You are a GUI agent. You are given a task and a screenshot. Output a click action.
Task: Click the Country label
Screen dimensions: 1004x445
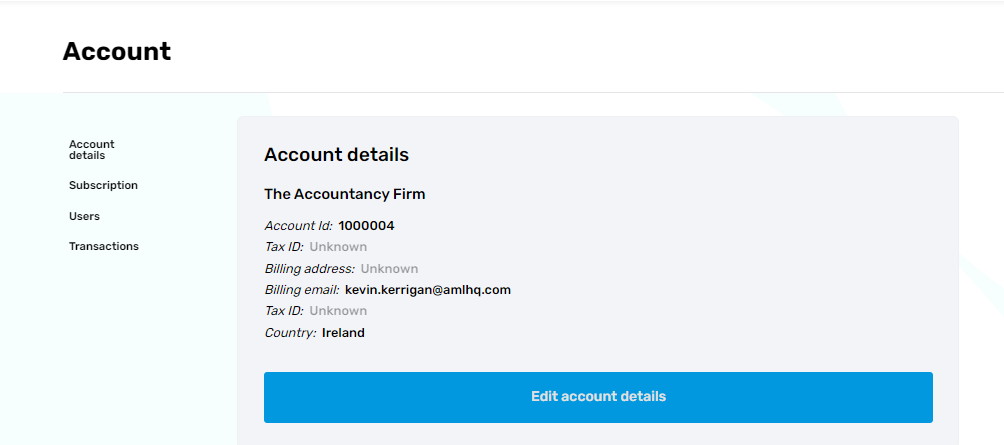[290, 333]
